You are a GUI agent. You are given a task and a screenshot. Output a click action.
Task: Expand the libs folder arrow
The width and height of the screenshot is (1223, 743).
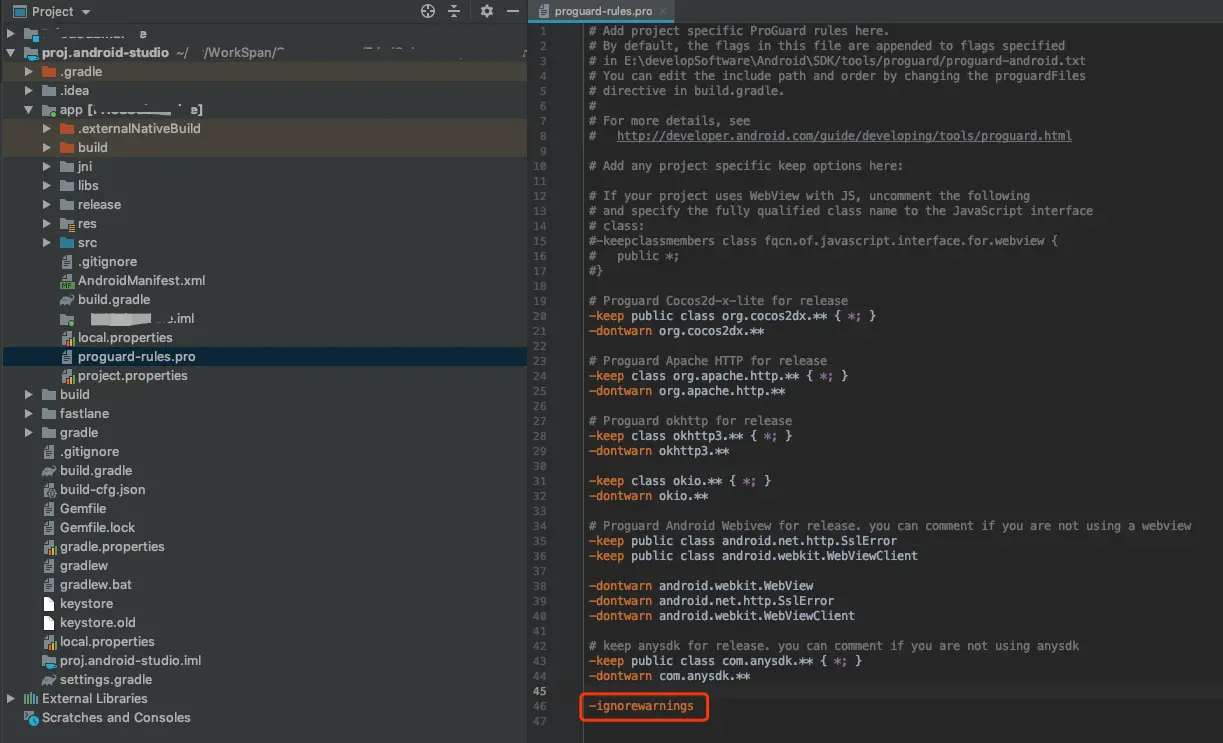pyautogui.click(x=48, y=185)
